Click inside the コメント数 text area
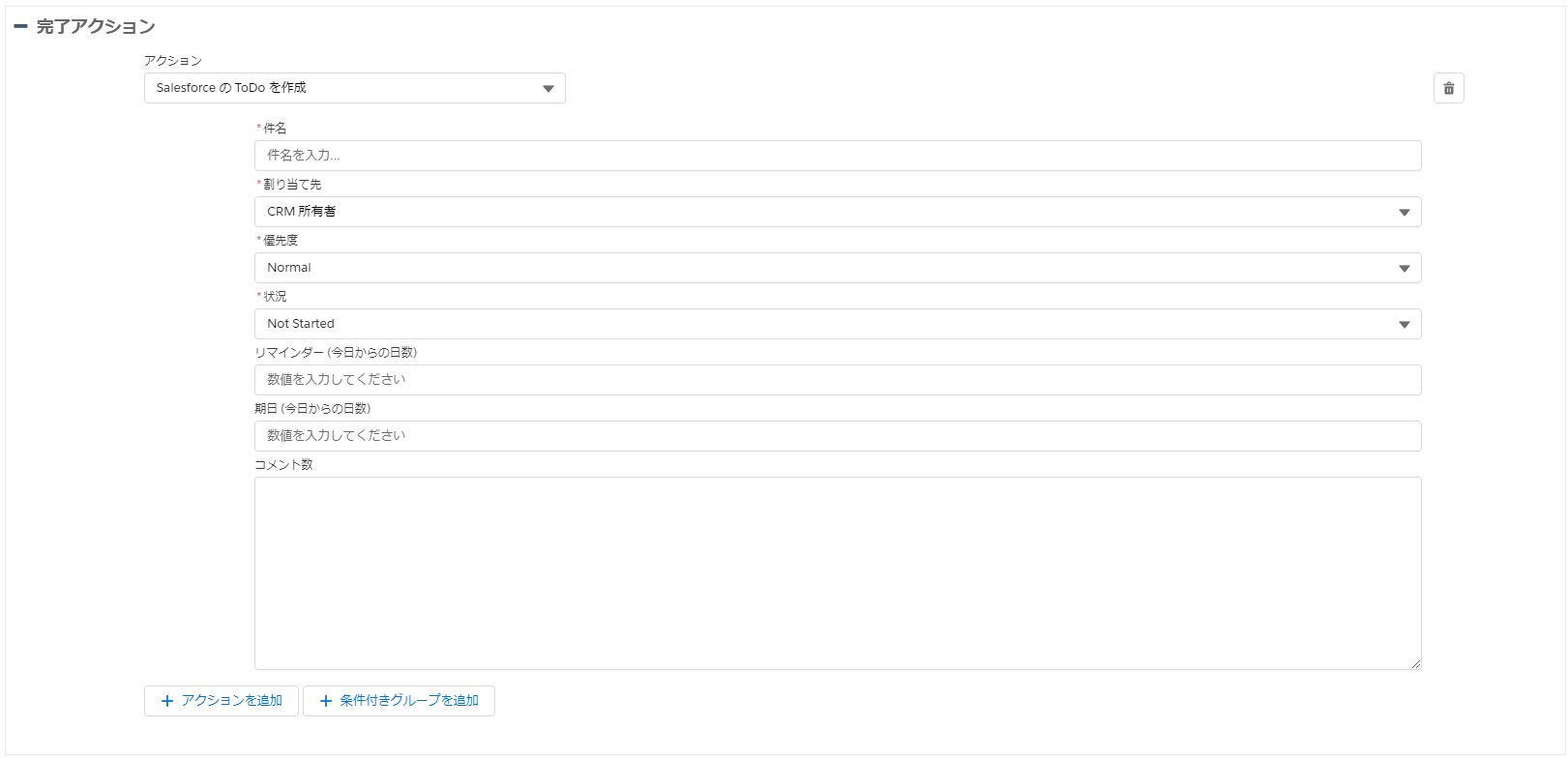Viewport: 1568px width, 758px height. click(x=838, y=573)
